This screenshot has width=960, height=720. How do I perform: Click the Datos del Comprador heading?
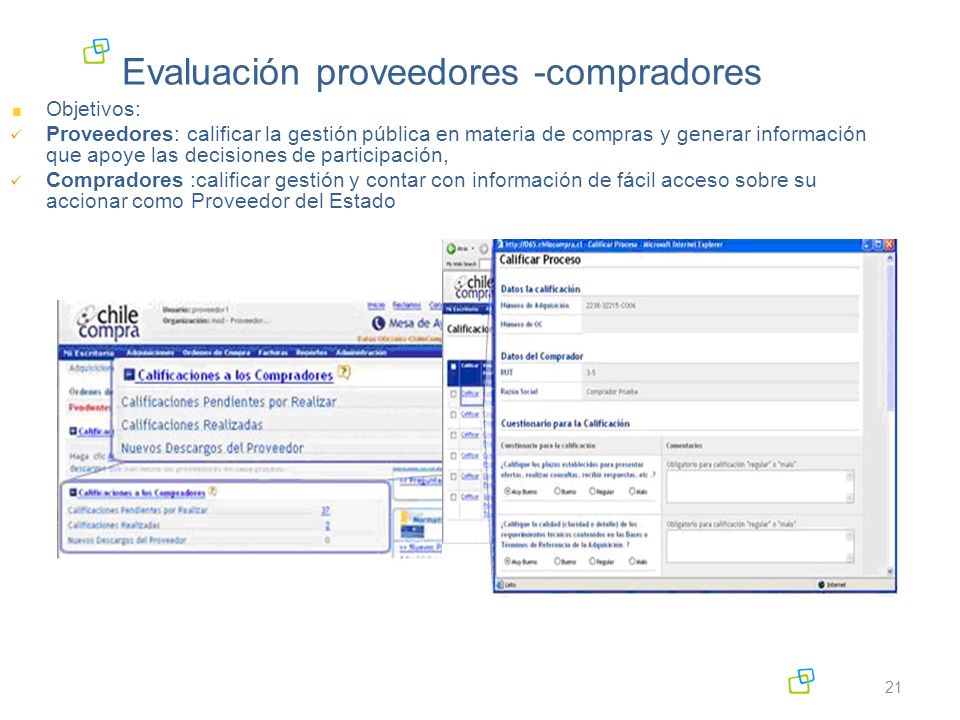[541, 356]
